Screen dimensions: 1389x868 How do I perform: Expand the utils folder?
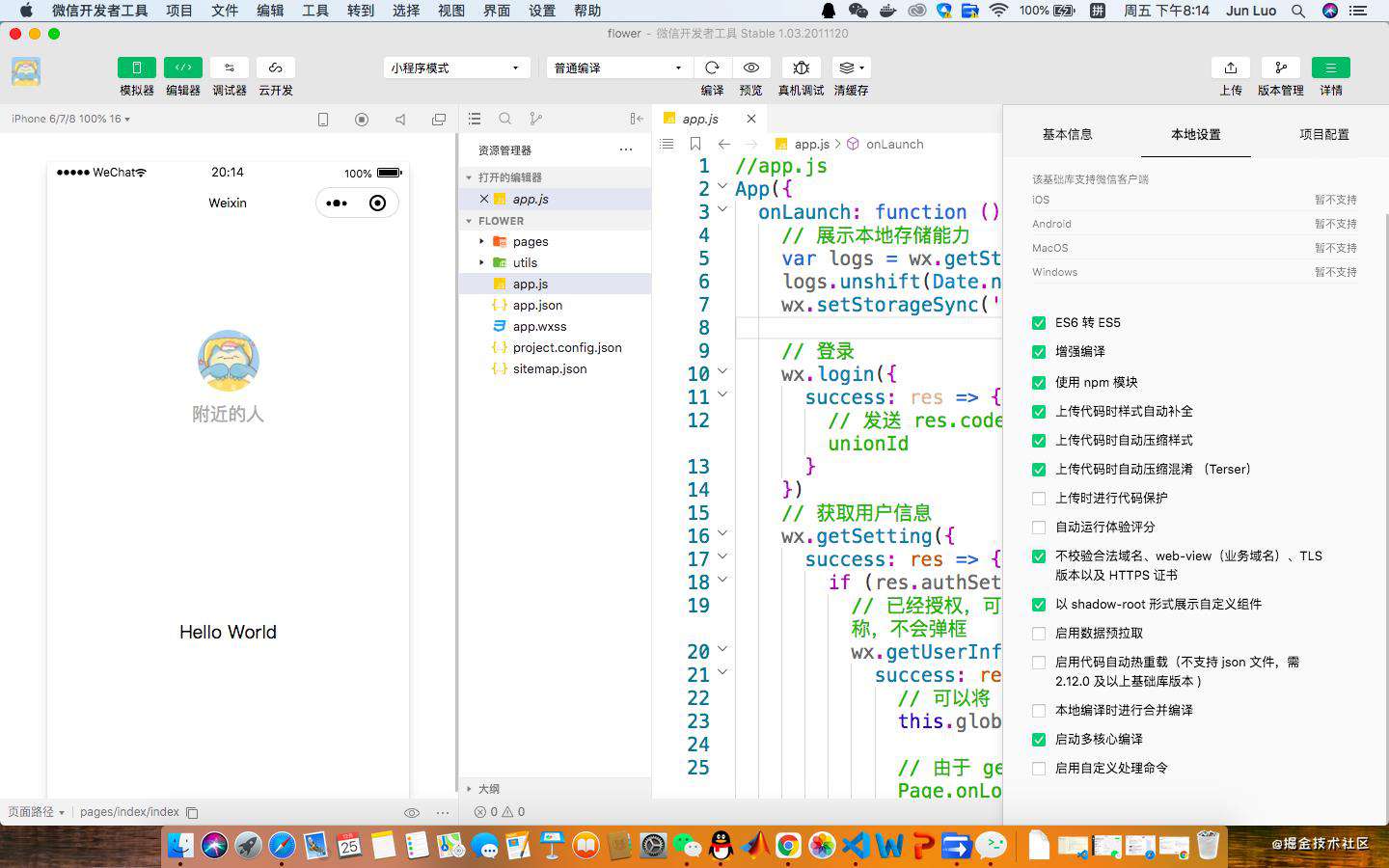pyautogui.click(x=481, y=262)
